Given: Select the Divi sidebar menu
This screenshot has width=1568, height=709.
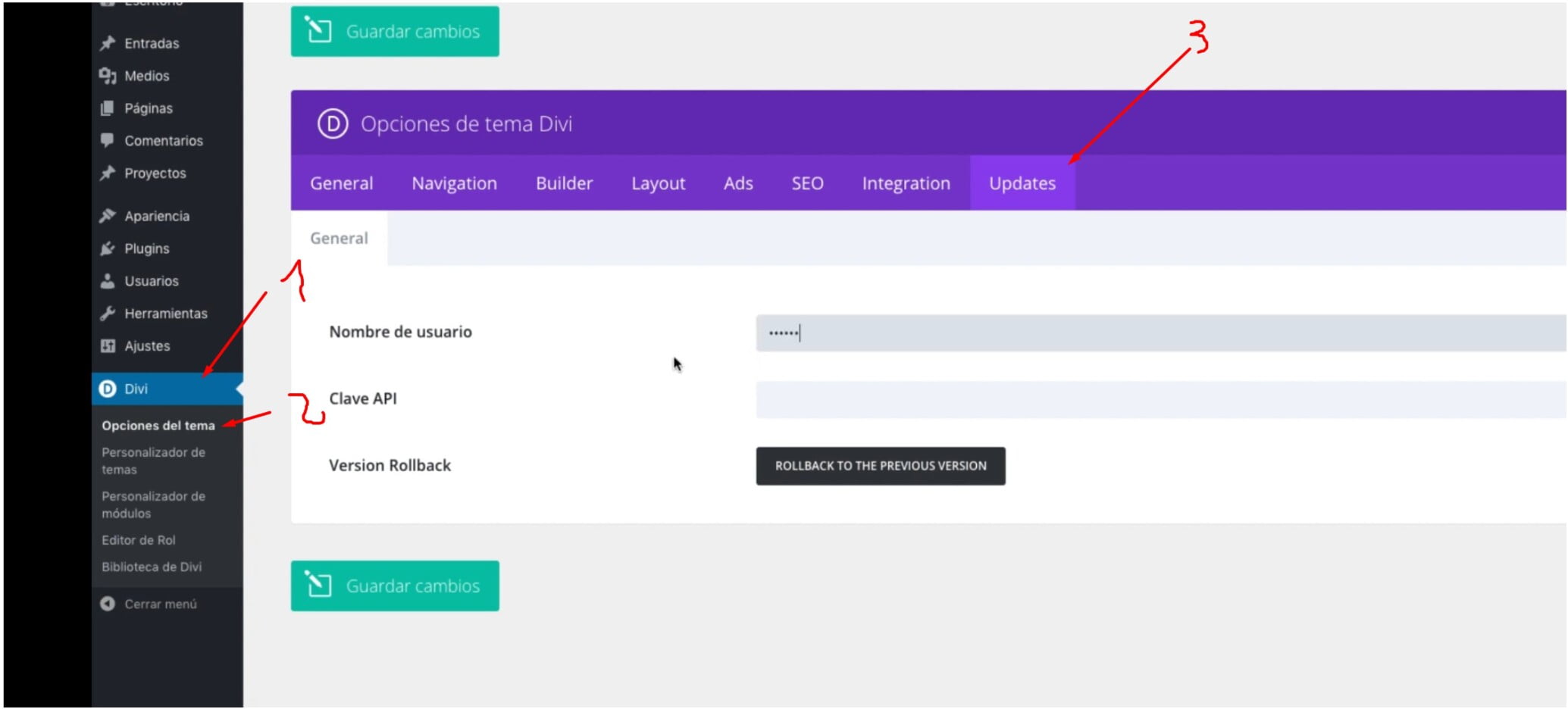Looking at the screenshot, I should (x=167, y=389).
